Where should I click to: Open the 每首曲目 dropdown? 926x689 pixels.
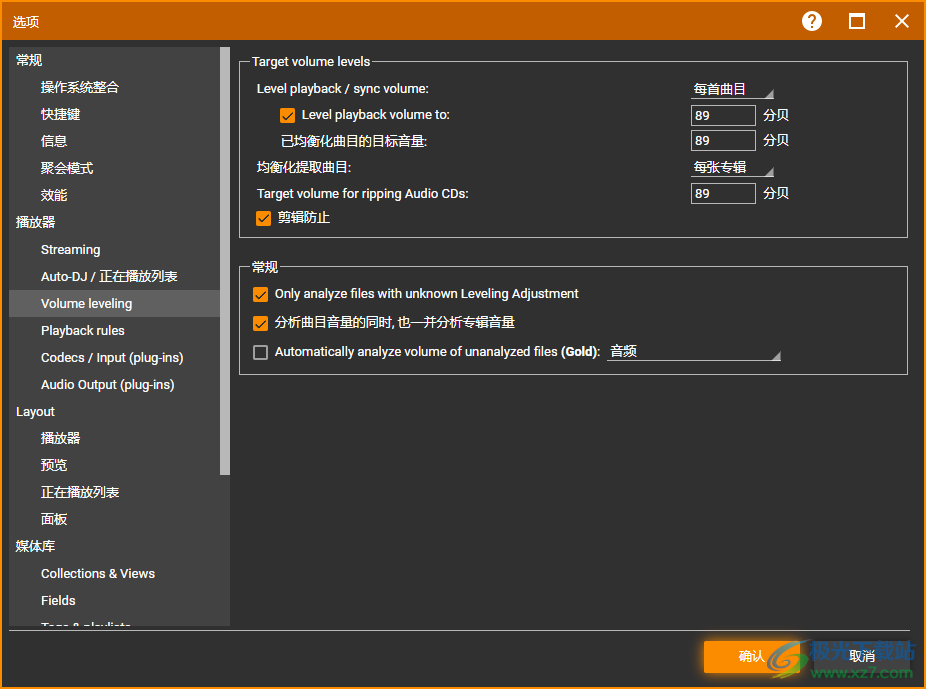coord(733,90)
